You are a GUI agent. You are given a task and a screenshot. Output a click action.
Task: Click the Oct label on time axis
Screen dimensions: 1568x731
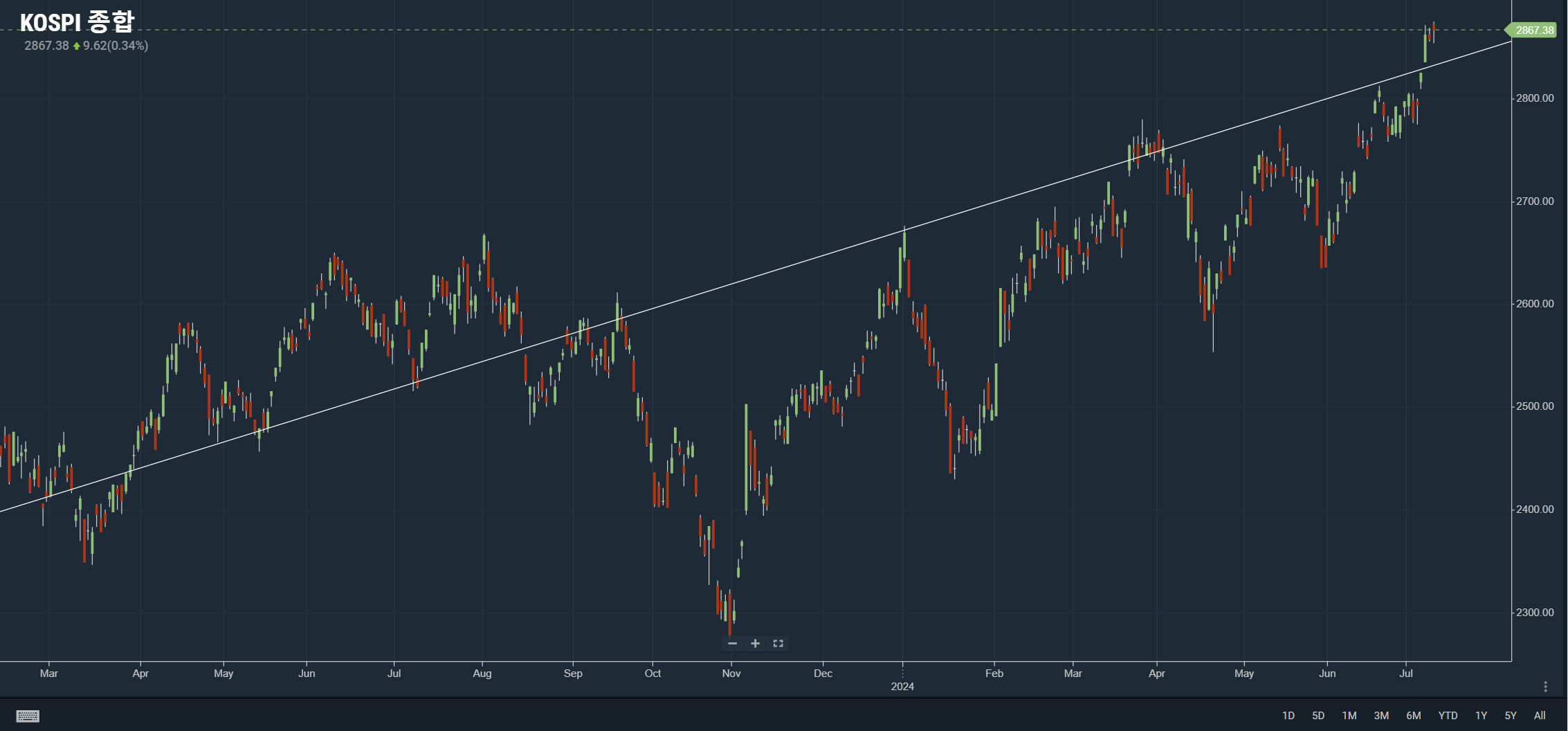click(x=653, y=674)
